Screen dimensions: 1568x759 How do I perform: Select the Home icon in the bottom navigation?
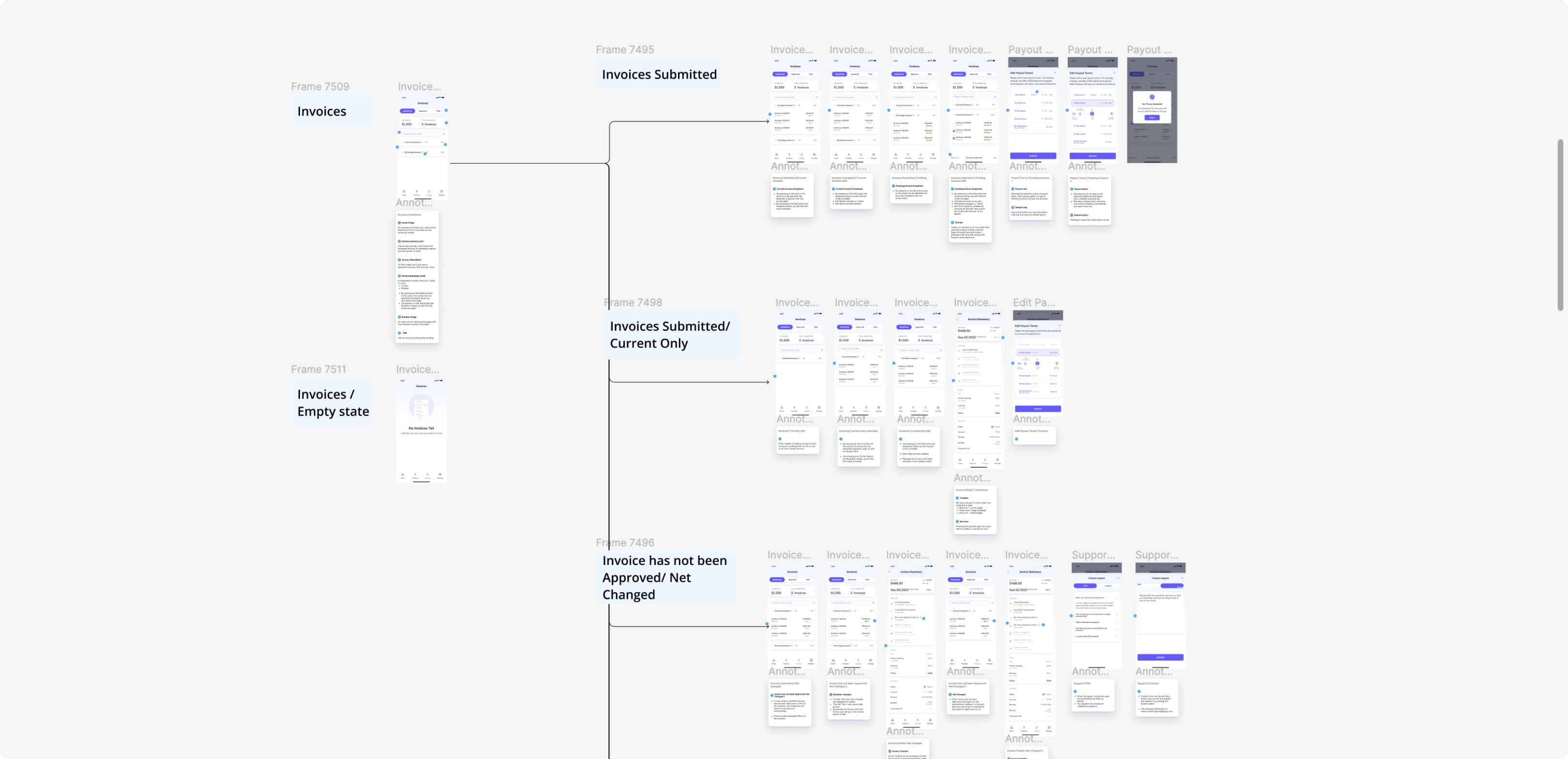coord(404,193)
